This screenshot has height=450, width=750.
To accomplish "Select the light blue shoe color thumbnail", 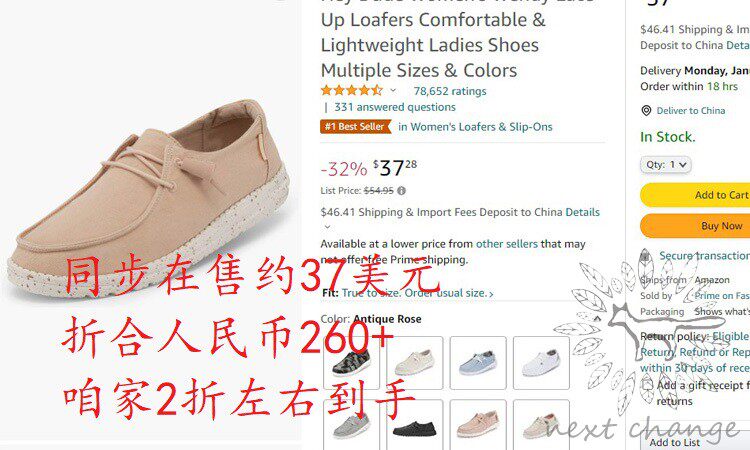I will click(x=478, y=363).
